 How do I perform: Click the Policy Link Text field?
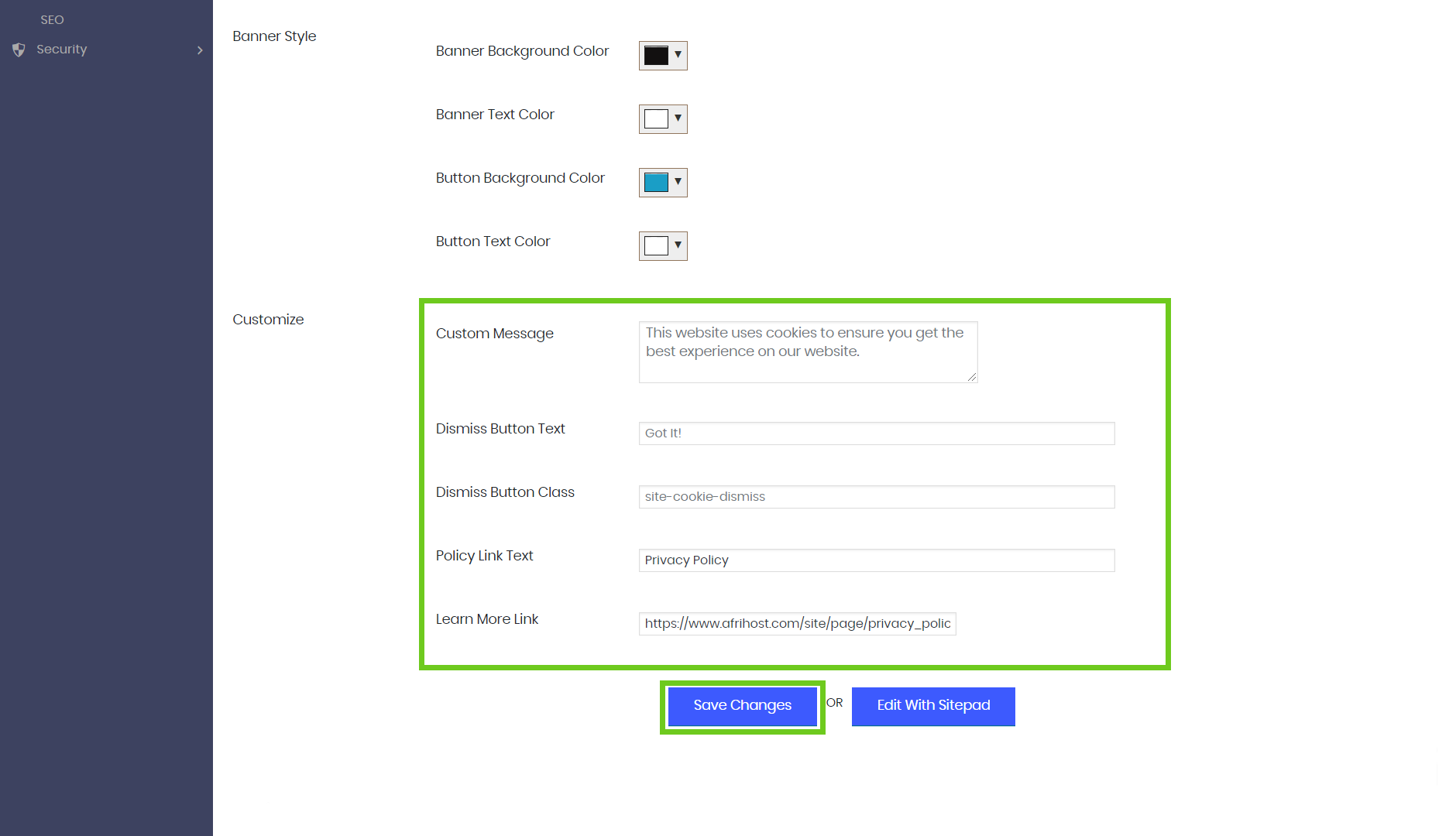[876, 560]
